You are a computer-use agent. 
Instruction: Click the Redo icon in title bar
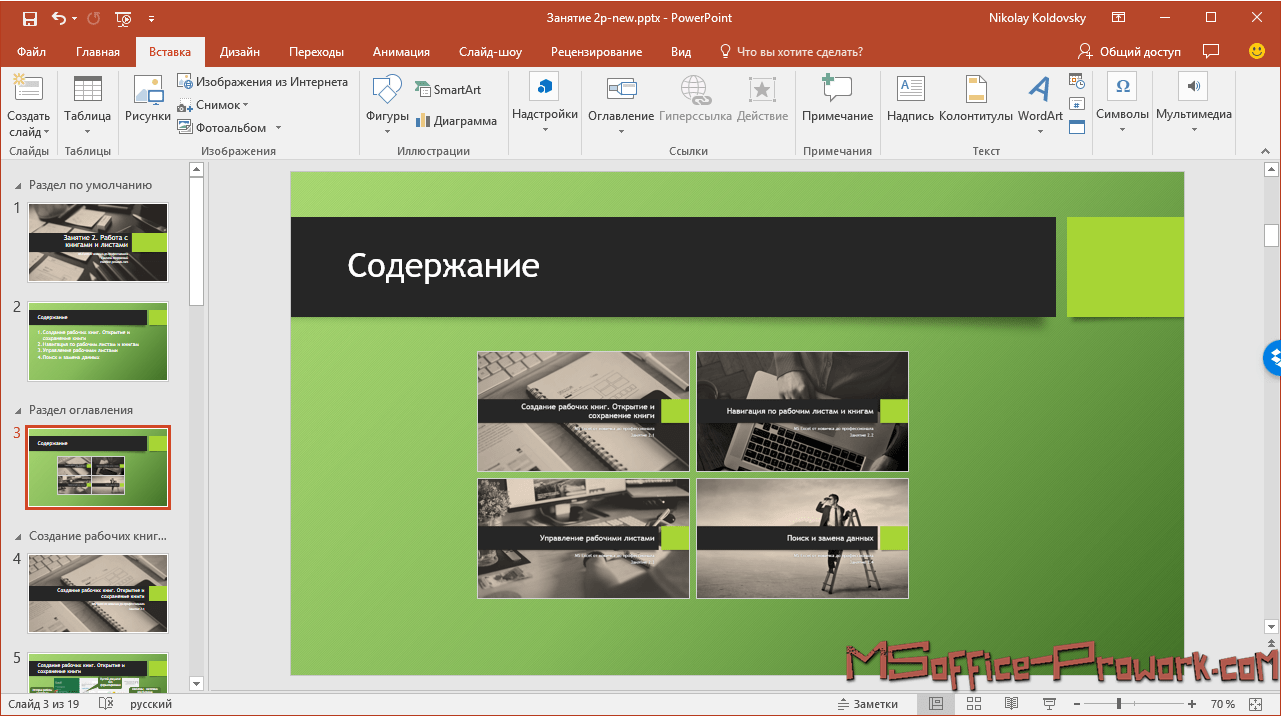[x=93, y=18]
